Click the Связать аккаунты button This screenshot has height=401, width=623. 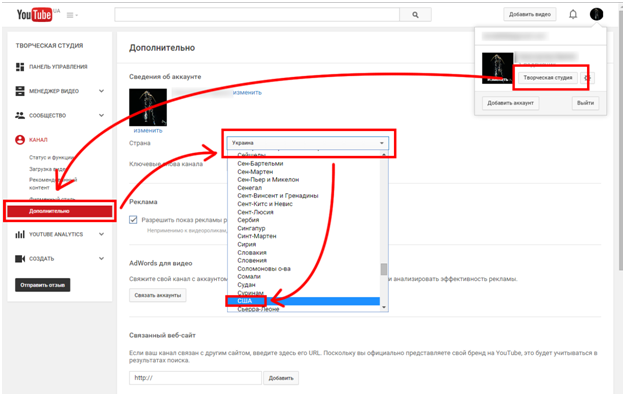click(157, 295)
